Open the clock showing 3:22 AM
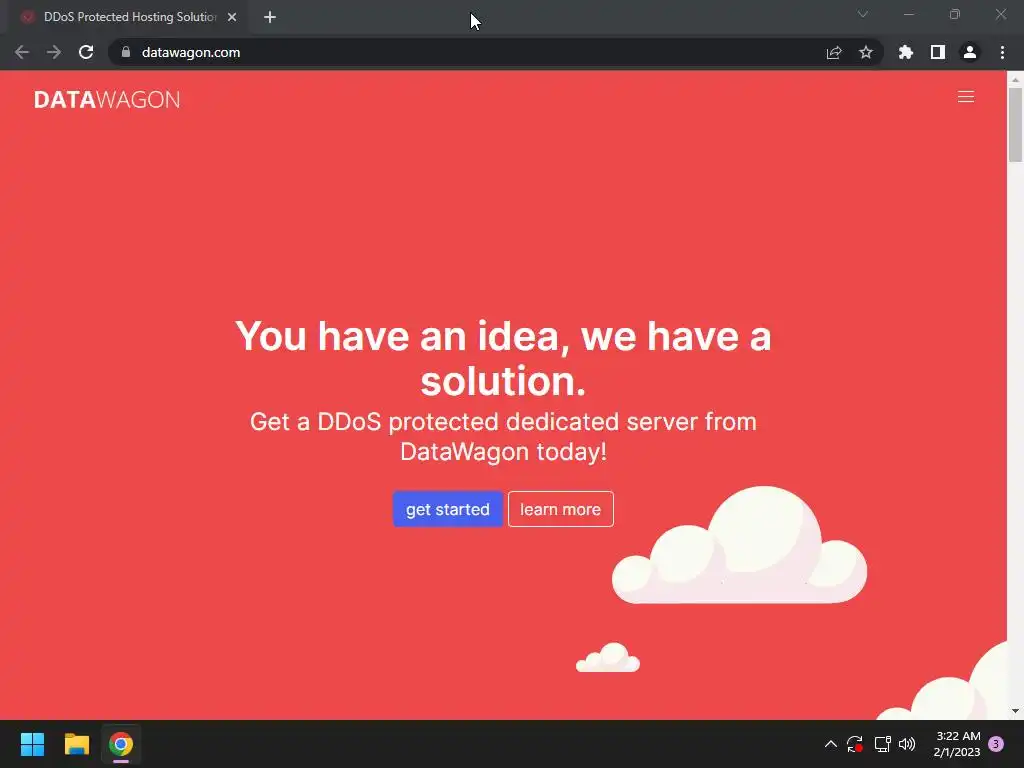The height and width of the screenshot is (768, 1024). 957,744
